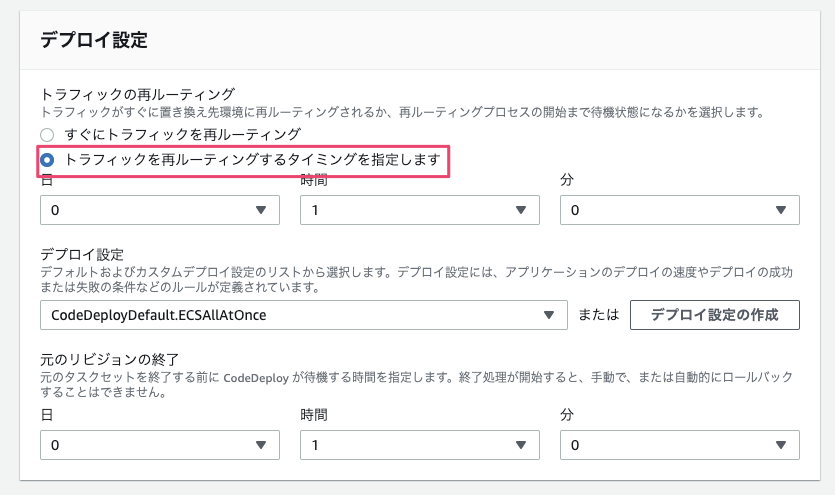Open the 分 dropdown under トラフィックの再ルーティング
The width and height of the screenshot is (835, 495).
pyautogui.click(x=680, y=210)
